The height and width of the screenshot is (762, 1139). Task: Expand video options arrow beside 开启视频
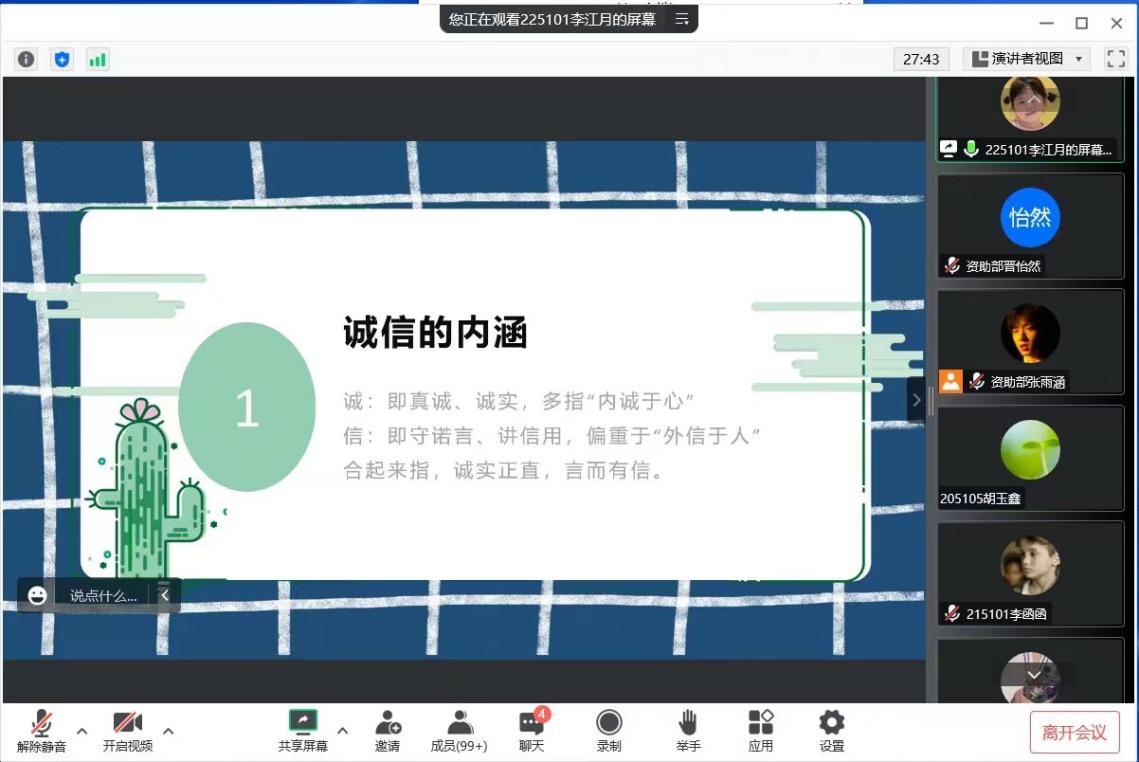point(168,731)
